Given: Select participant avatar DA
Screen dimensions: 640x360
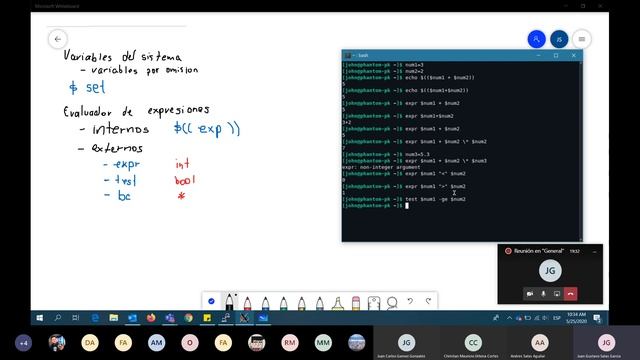Looking at the screenshot, I should [x=90, y=343].
